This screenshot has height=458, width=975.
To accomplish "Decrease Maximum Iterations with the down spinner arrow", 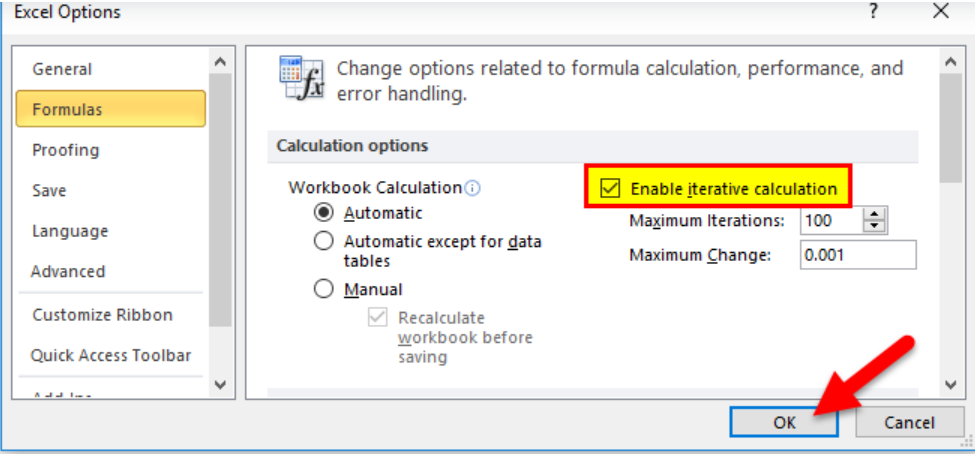I will pyautogui.click(x=875, y=227).
